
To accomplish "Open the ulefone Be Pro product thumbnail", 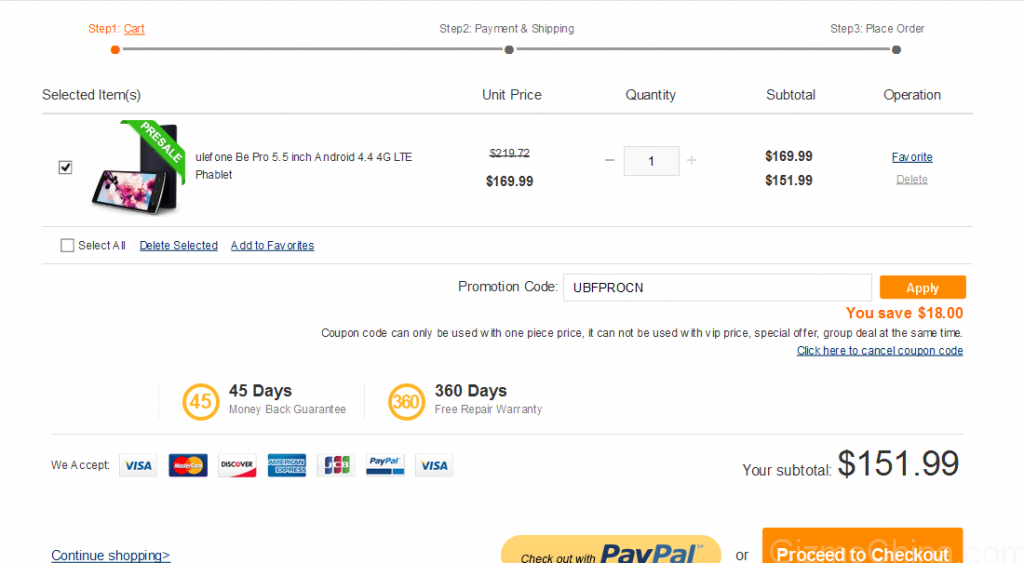I will point(138,169).
